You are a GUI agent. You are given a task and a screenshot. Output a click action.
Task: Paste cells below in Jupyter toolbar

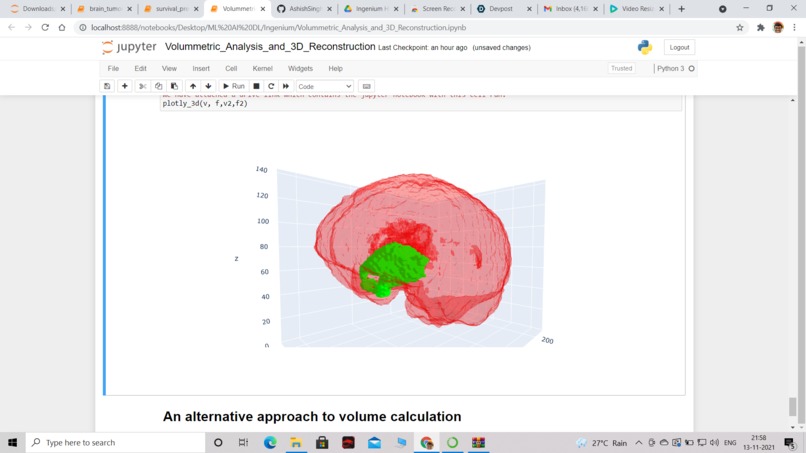174,86
